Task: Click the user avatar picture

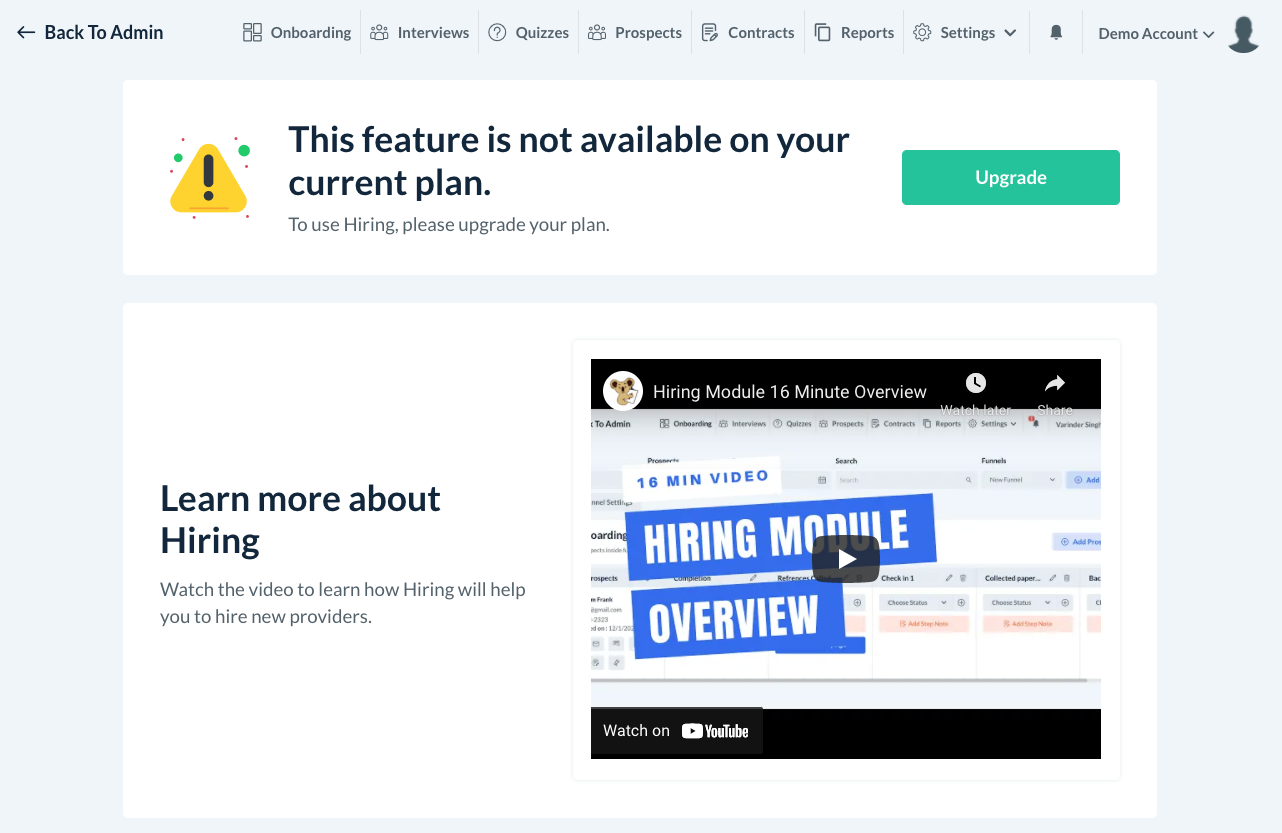Action: 1243,34
